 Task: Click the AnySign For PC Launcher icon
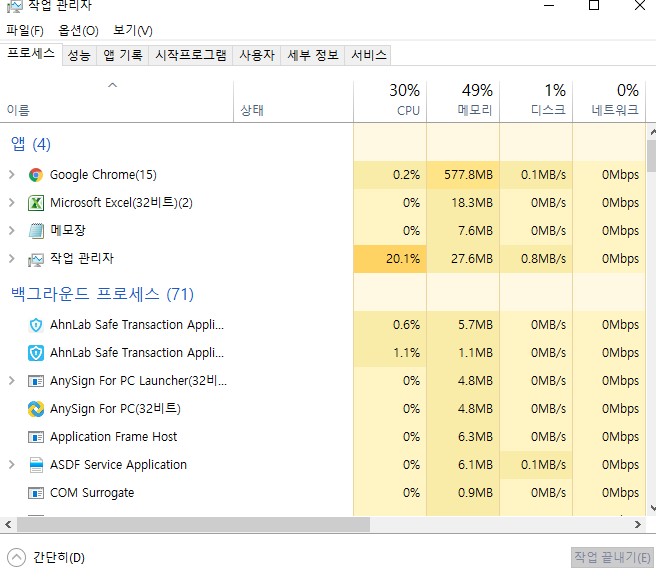click(x=36, y=381)
